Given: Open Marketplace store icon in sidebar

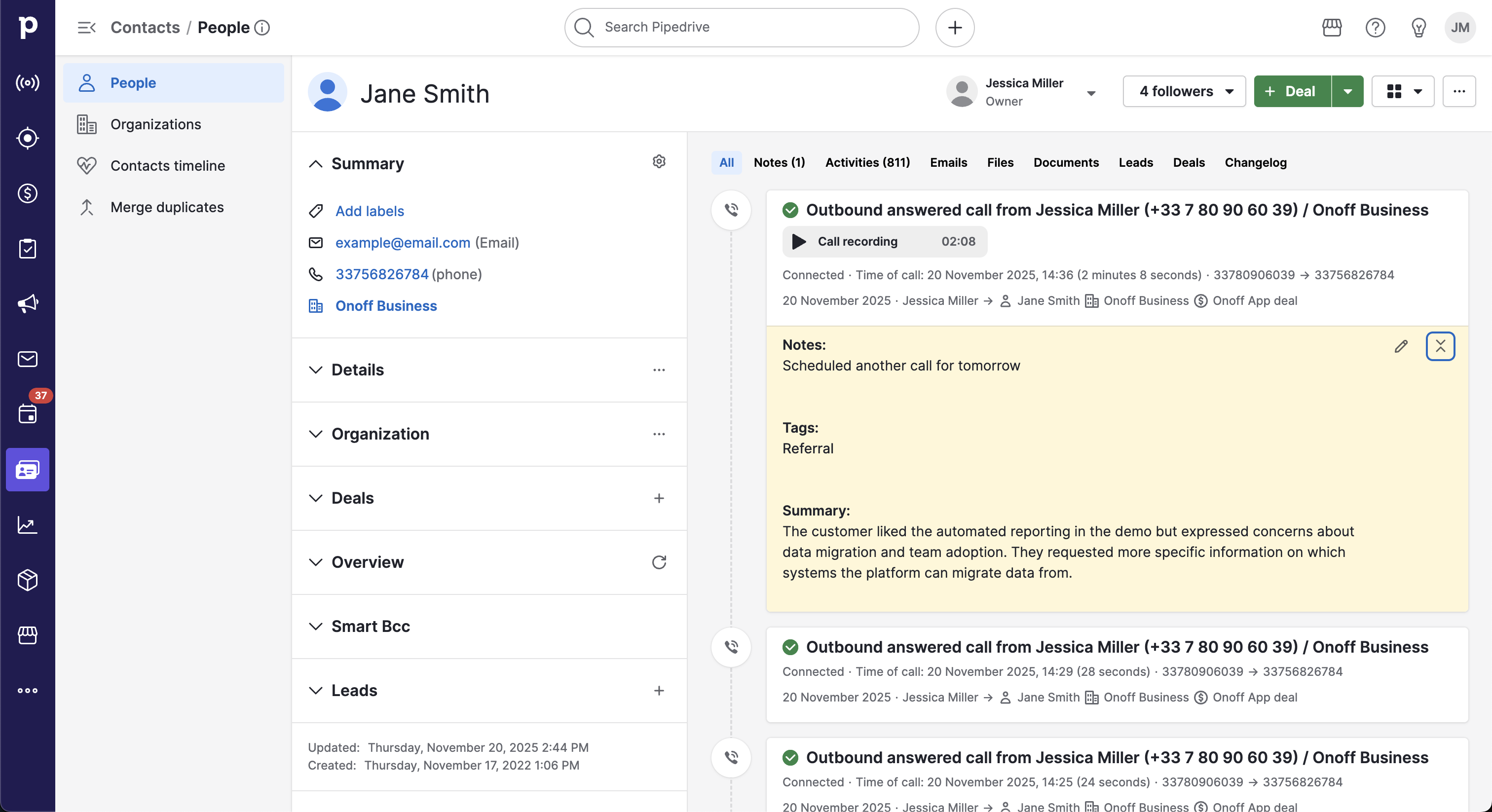Looking at the screenshot, I should tap(27, 635).
